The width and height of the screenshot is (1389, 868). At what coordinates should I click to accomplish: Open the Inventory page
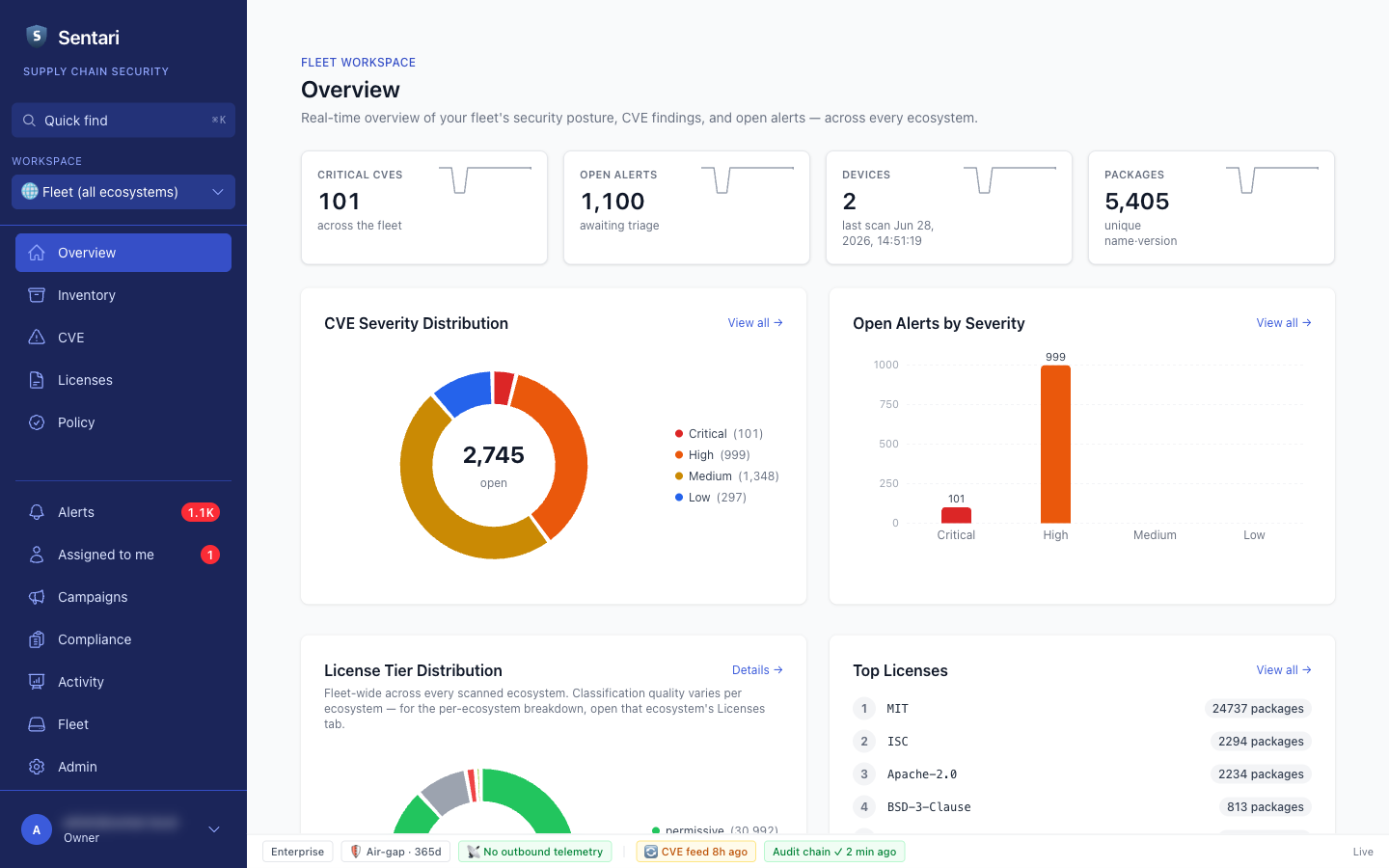coord(123,295)
